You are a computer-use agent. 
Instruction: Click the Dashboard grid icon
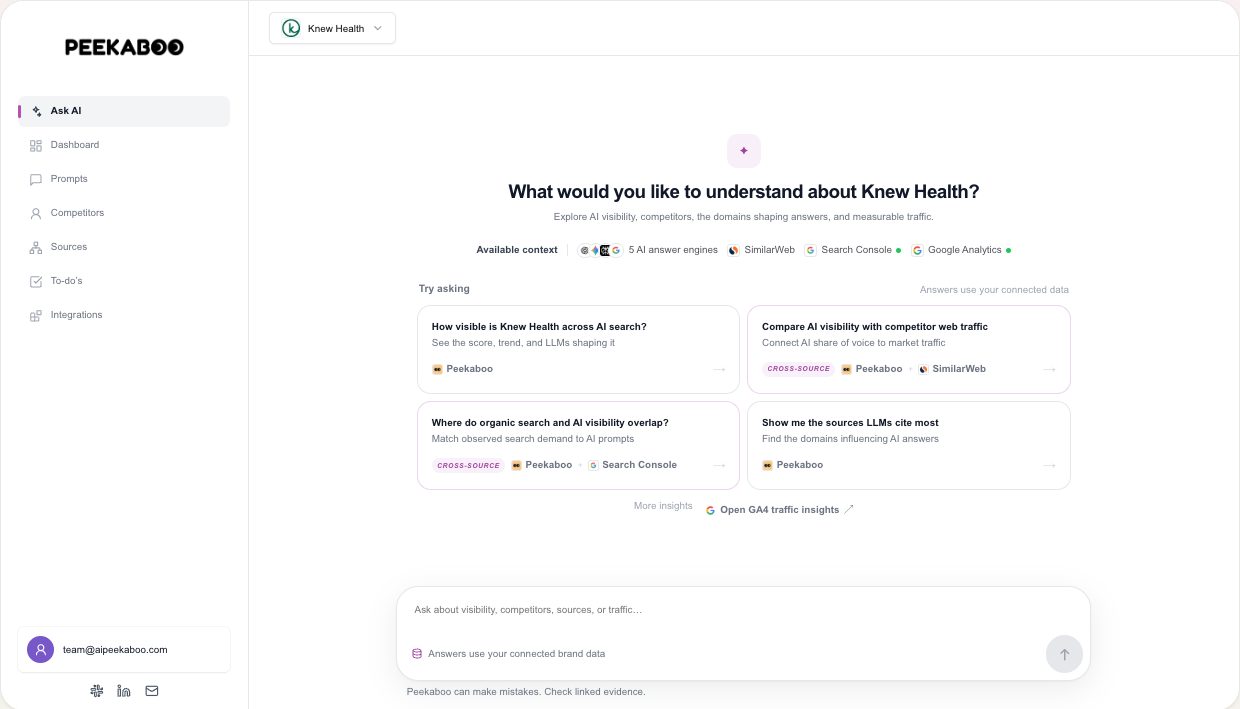[36, 145]
